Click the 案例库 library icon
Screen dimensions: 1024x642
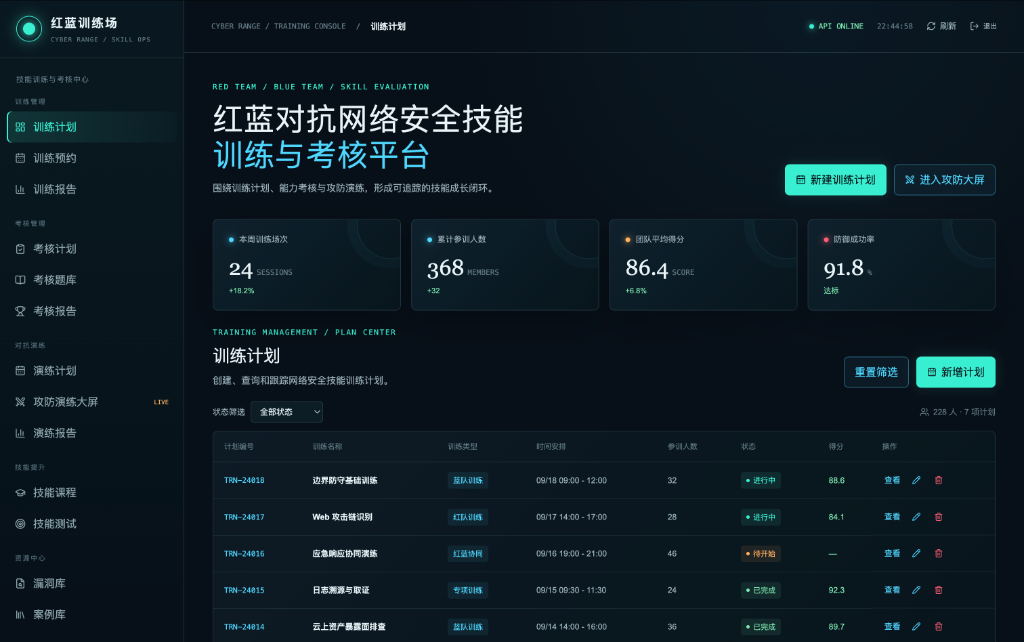point(20,615)
